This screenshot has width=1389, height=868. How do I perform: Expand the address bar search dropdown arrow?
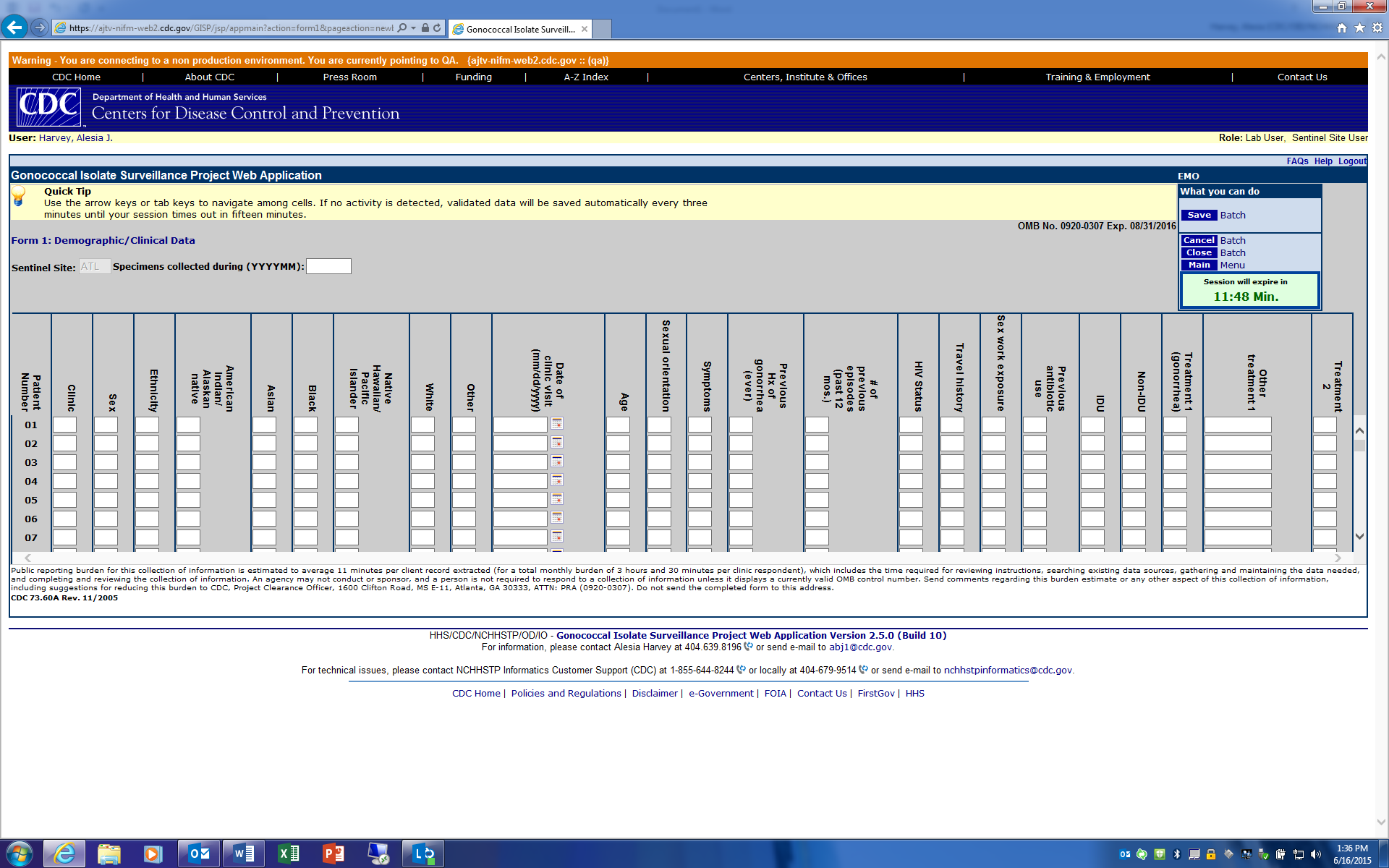coord(413,28)
